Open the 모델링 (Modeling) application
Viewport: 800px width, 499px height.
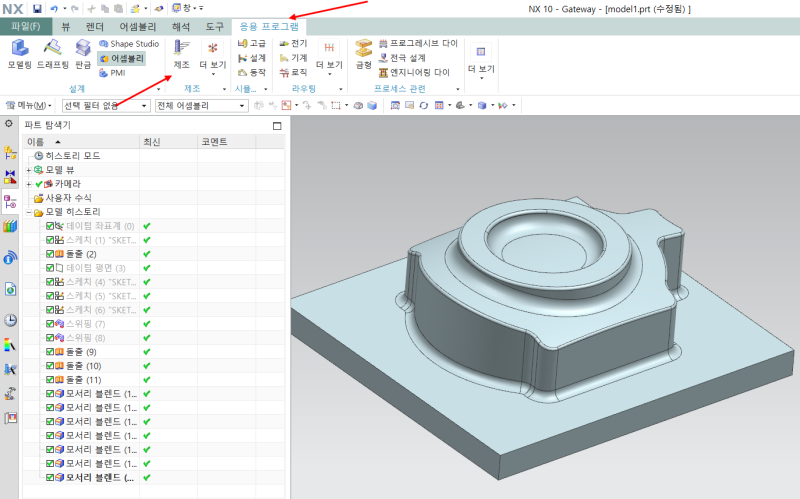(x=19, y=51)
